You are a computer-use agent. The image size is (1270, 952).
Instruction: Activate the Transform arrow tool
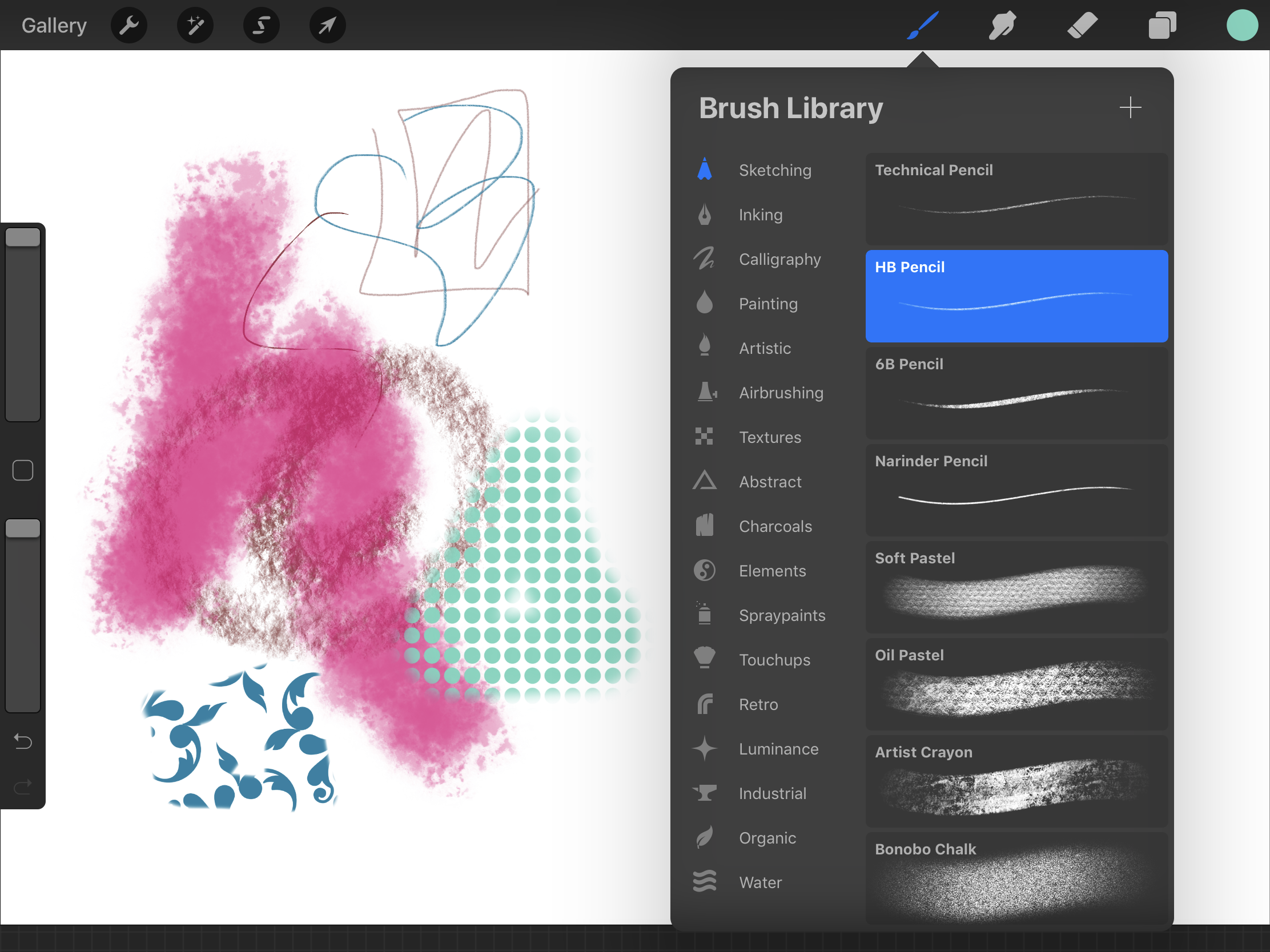[327, 25]
